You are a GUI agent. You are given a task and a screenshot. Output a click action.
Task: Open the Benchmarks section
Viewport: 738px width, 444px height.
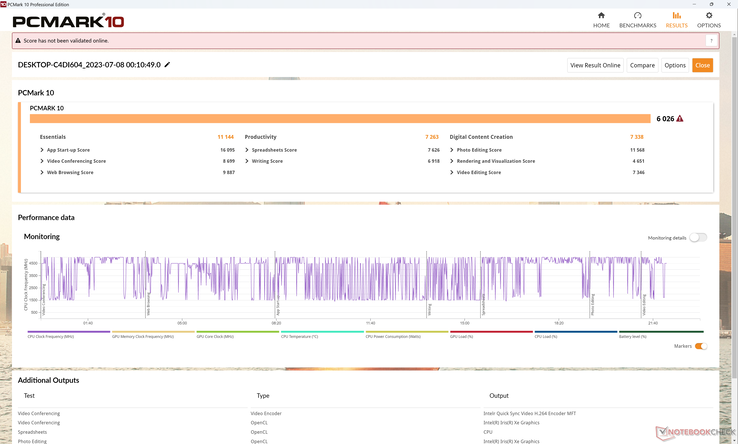click(637, 19)
